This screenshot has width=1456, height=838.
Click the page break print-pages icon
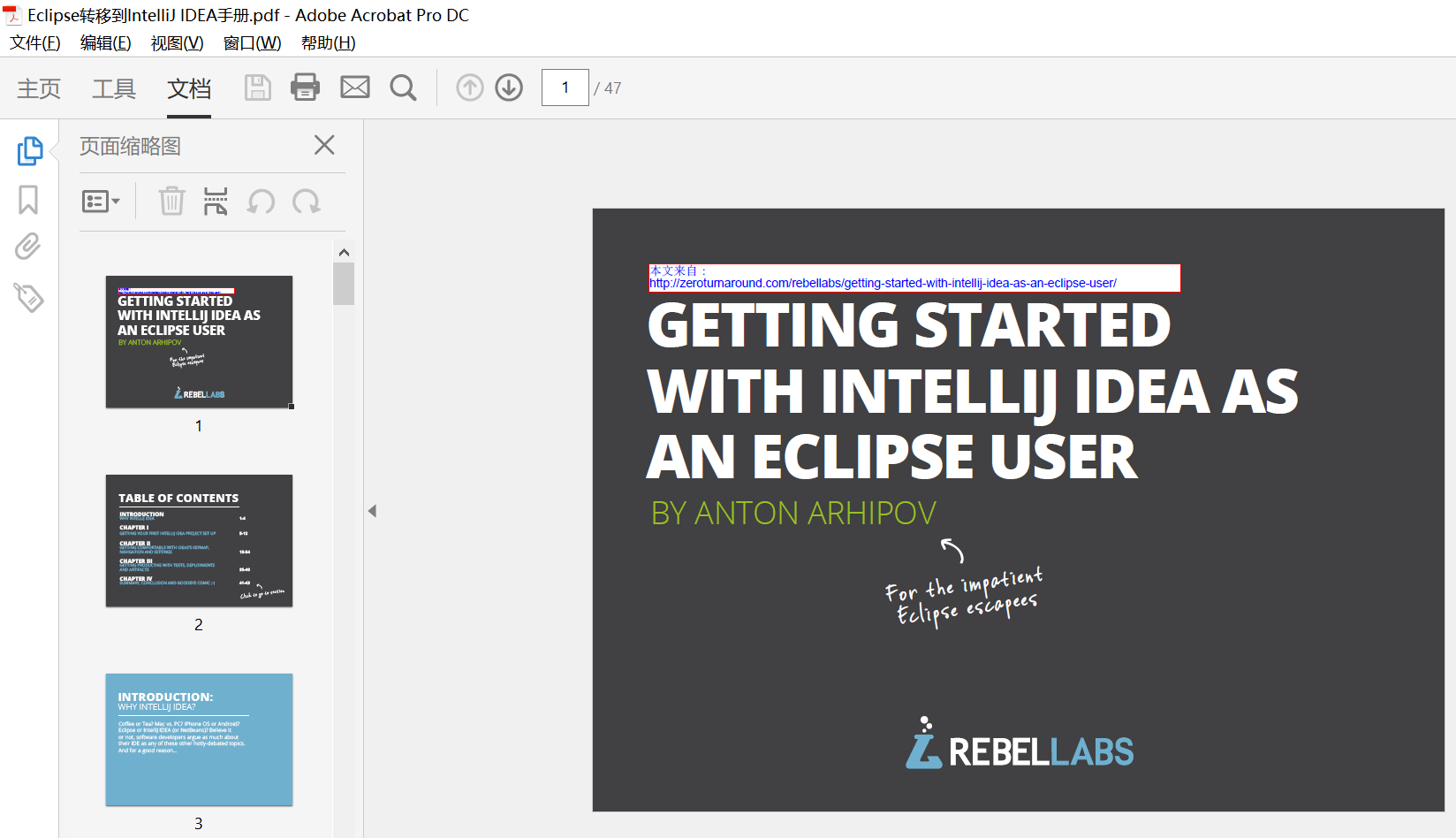click(216, 202)
